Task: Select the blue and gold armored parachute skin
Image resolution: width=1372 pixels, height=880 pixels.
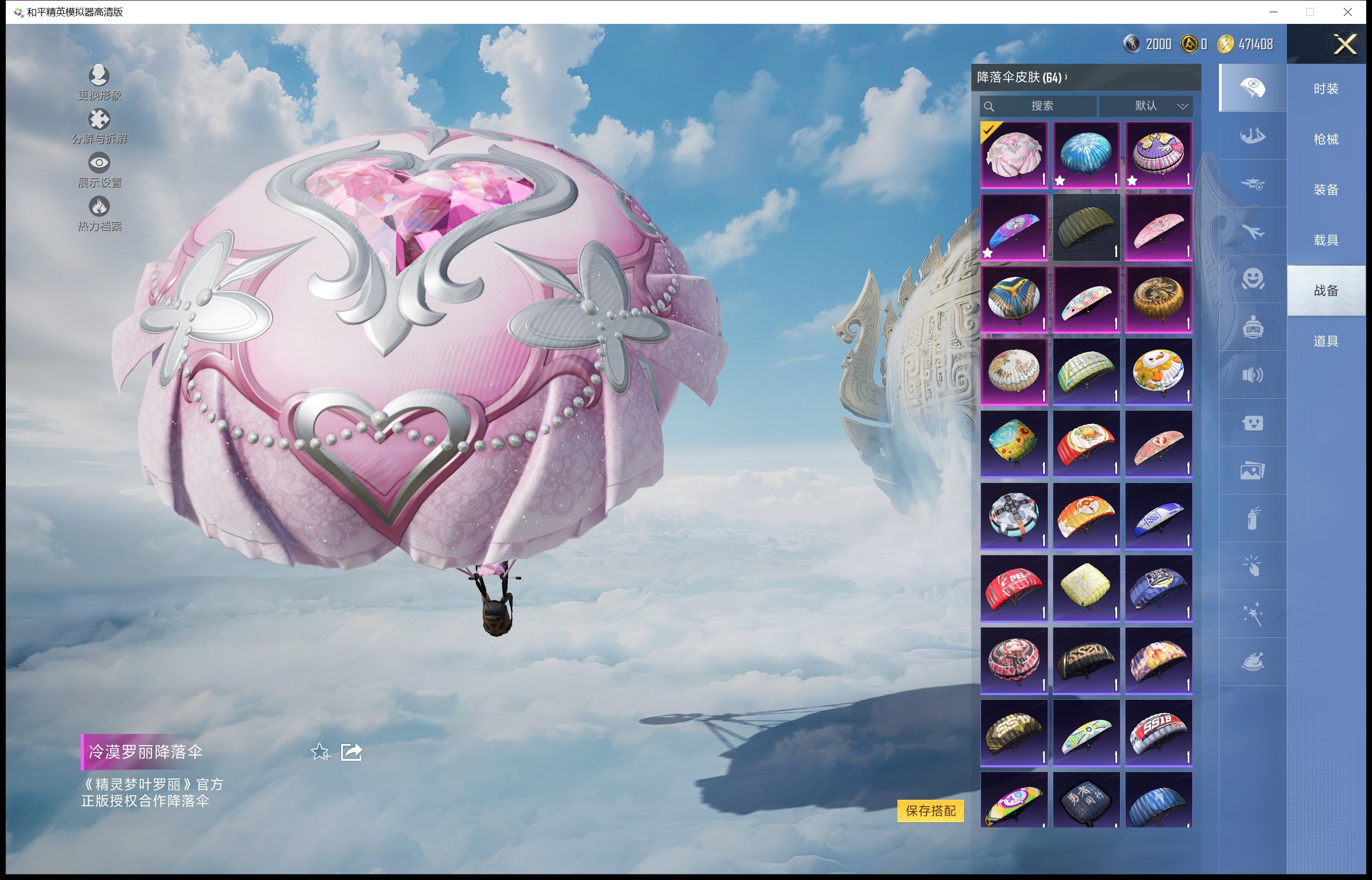Action: (x=1014, y=299)
